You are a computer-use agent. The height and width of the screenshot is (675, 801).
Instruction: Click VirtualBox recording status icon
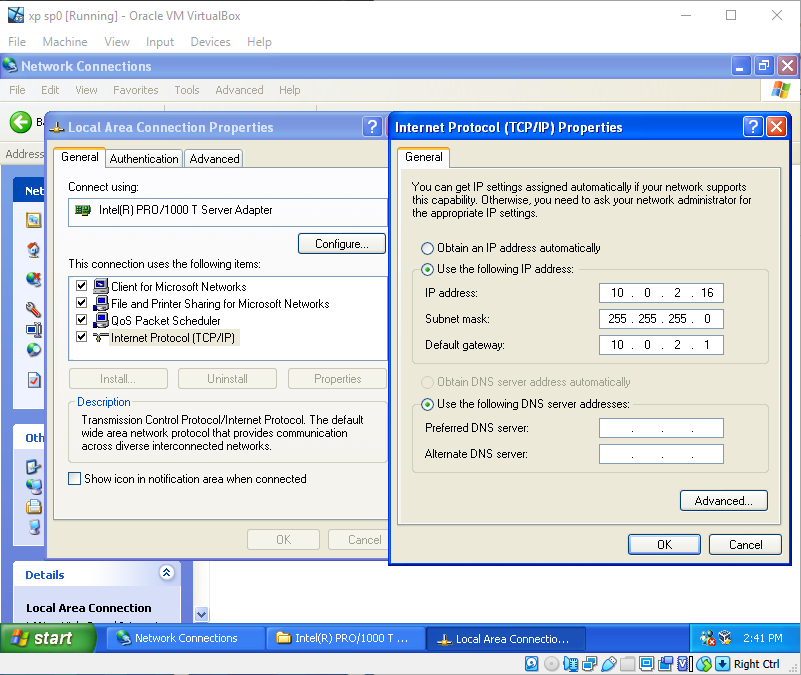pyautogui.click(x=666, y=664)
